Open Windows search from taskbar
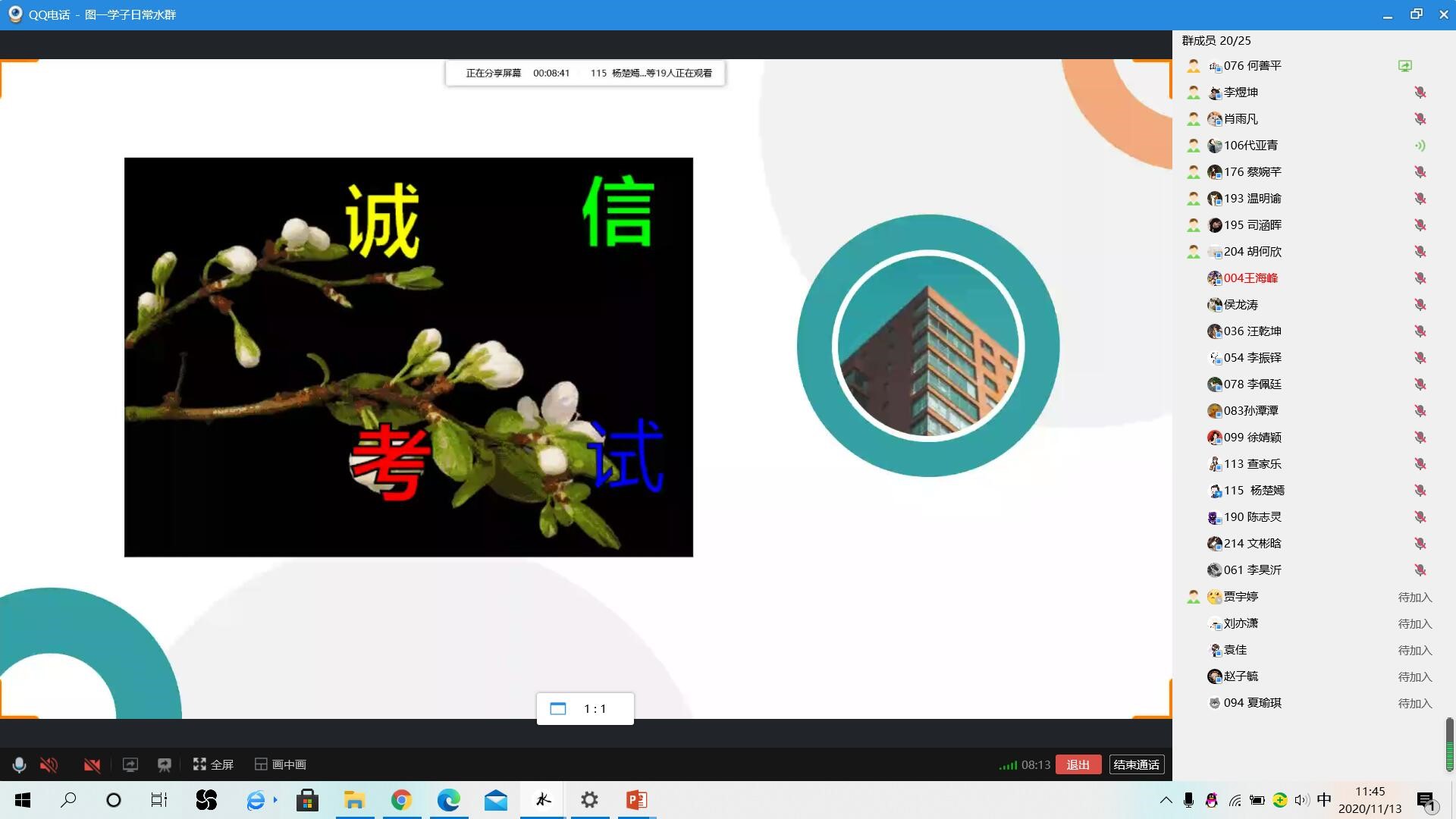 click(68, 800)
